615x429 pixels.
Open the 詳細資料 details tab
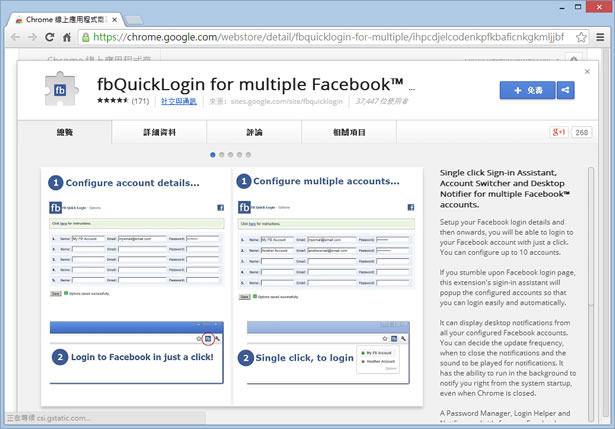(159, 132)
